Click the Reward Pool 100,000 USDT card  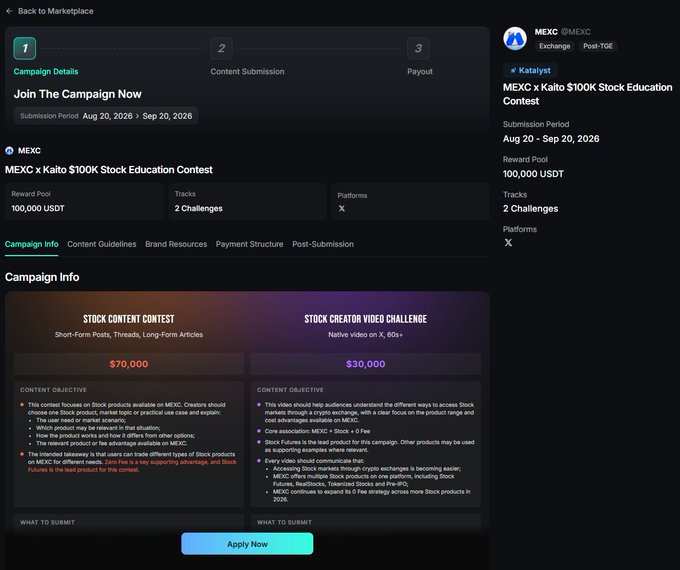point(84,202)
